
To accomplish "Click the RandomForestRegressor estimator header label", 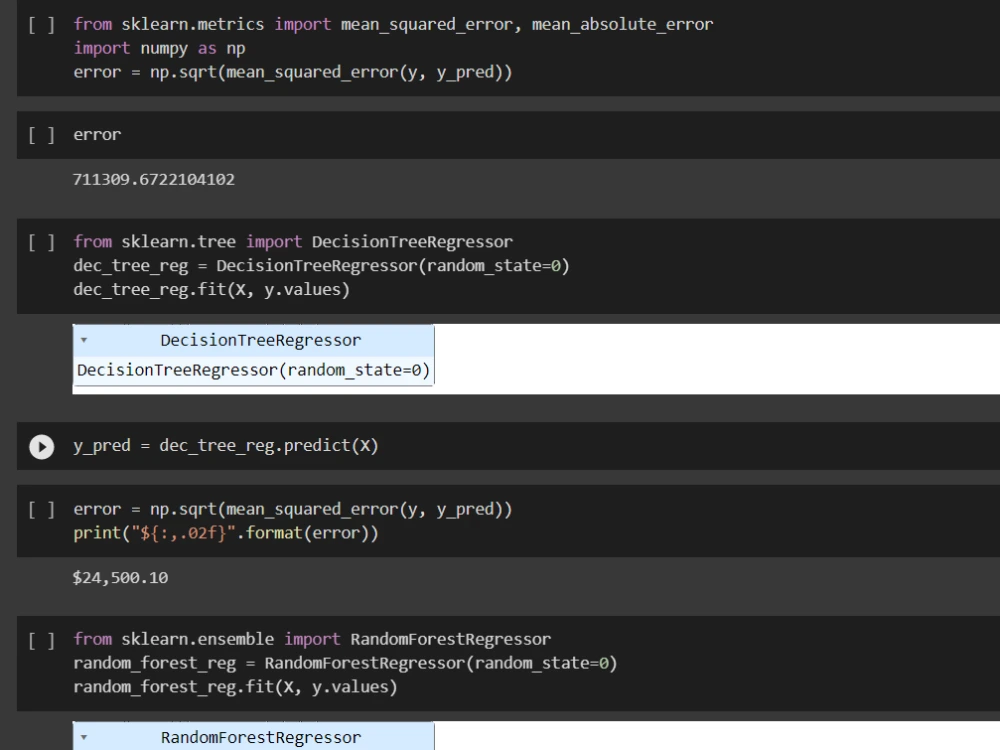I will point(260,738).
